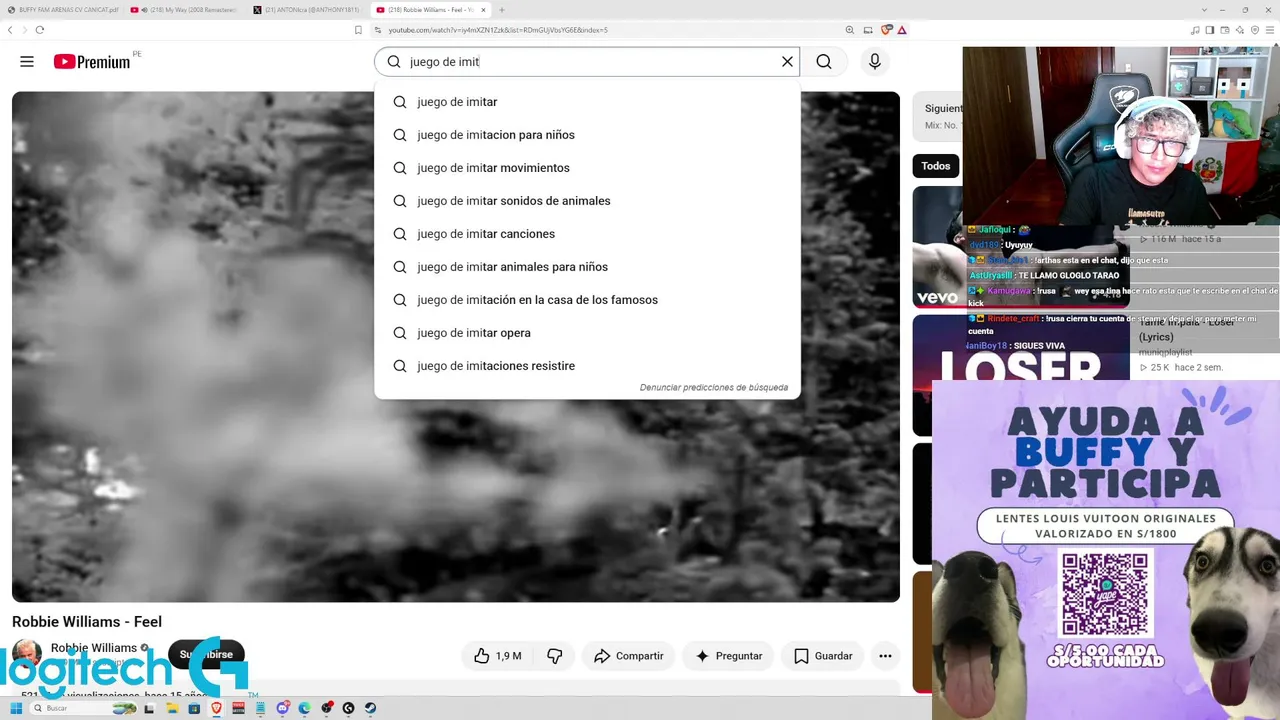Viewport: 1280px width, 720px height.
Task: Open the YouTube guide hamburger menu
Action: click(27, 62)
